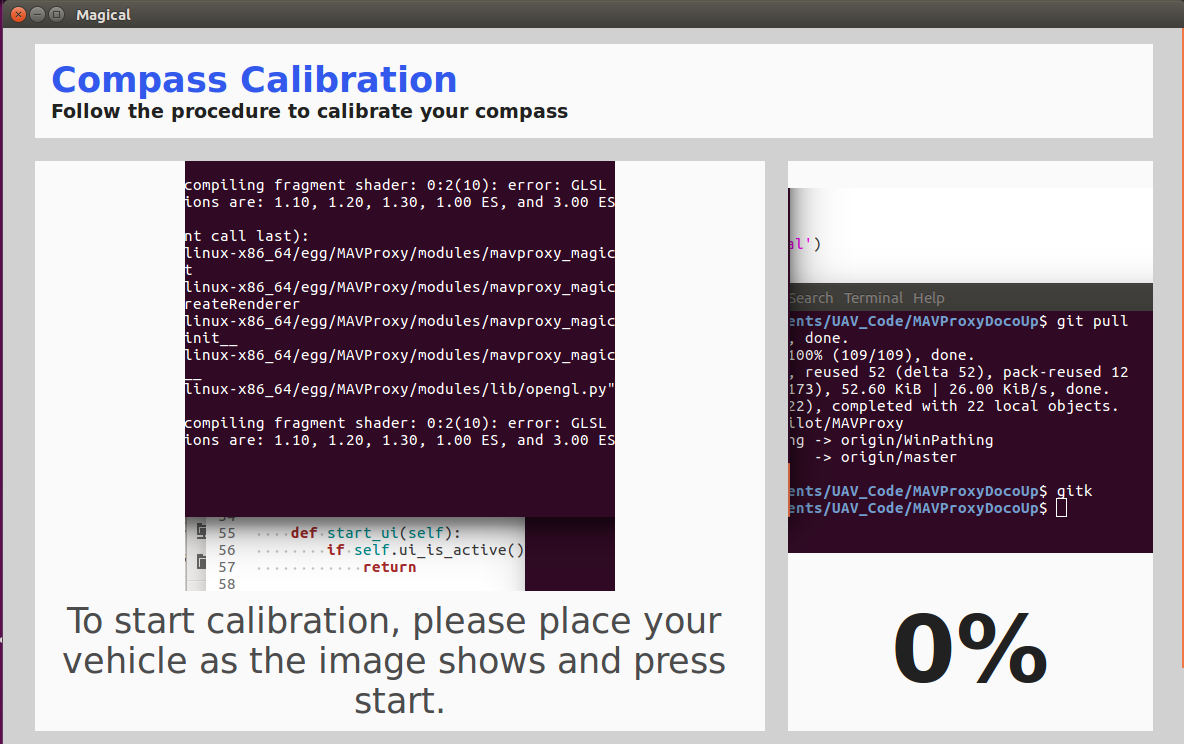Click the vehicle orientation image in left panel
Image resolution: width=1184 pixels, height=744 pixels.
pos(399,375)
